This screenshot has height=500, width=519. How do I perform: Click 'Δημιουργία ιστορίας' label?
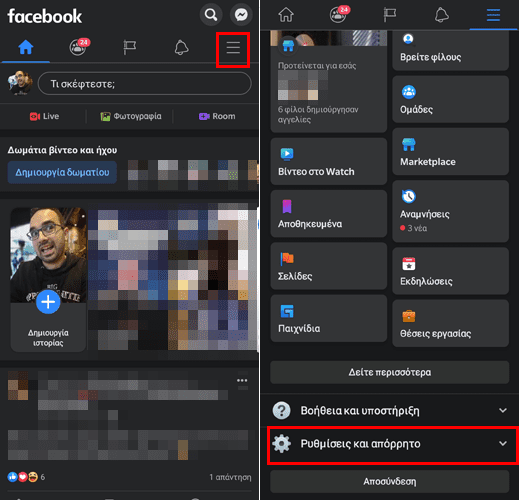pos(48,338)
